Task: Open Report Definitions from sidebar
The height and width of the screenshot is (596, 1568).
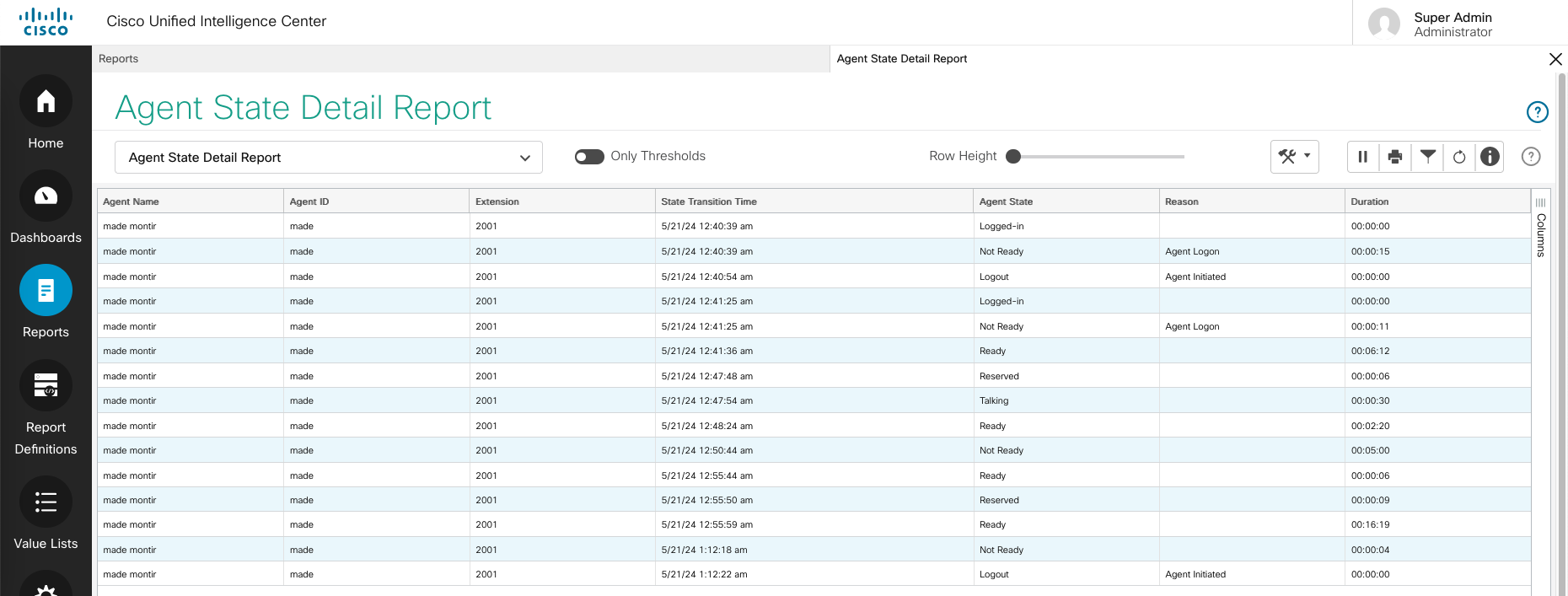Action: click(46, 386)
